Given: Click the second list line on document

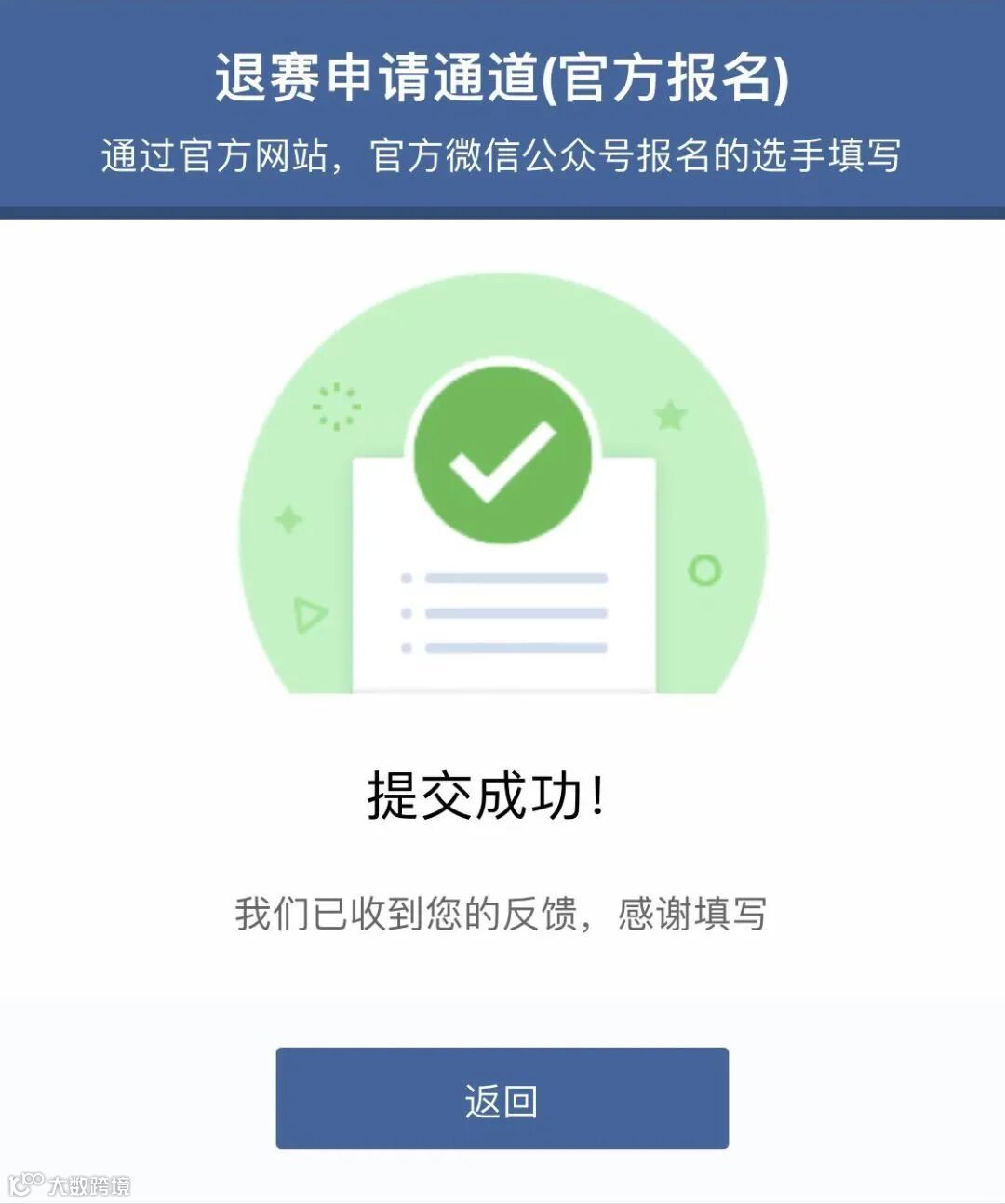Looking at the screenshot, I should [x=516, y=613].
